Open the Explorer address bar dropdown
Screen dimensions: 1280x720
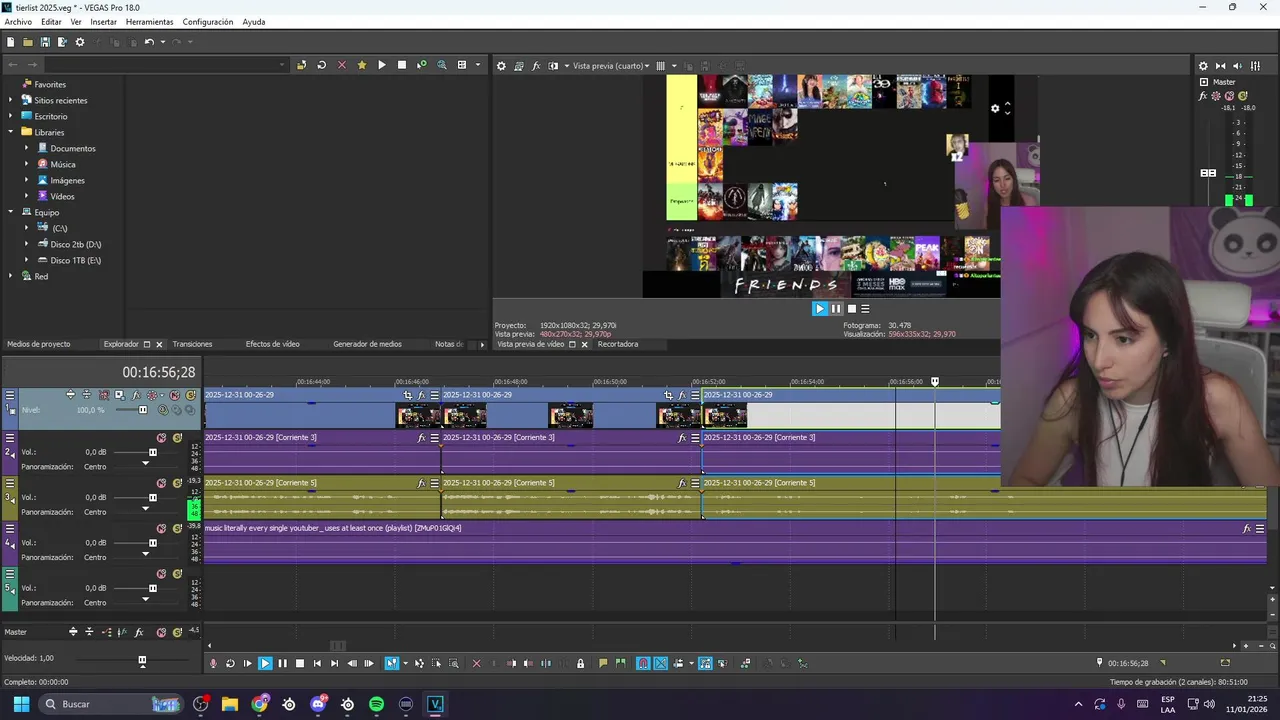point(282,65)
